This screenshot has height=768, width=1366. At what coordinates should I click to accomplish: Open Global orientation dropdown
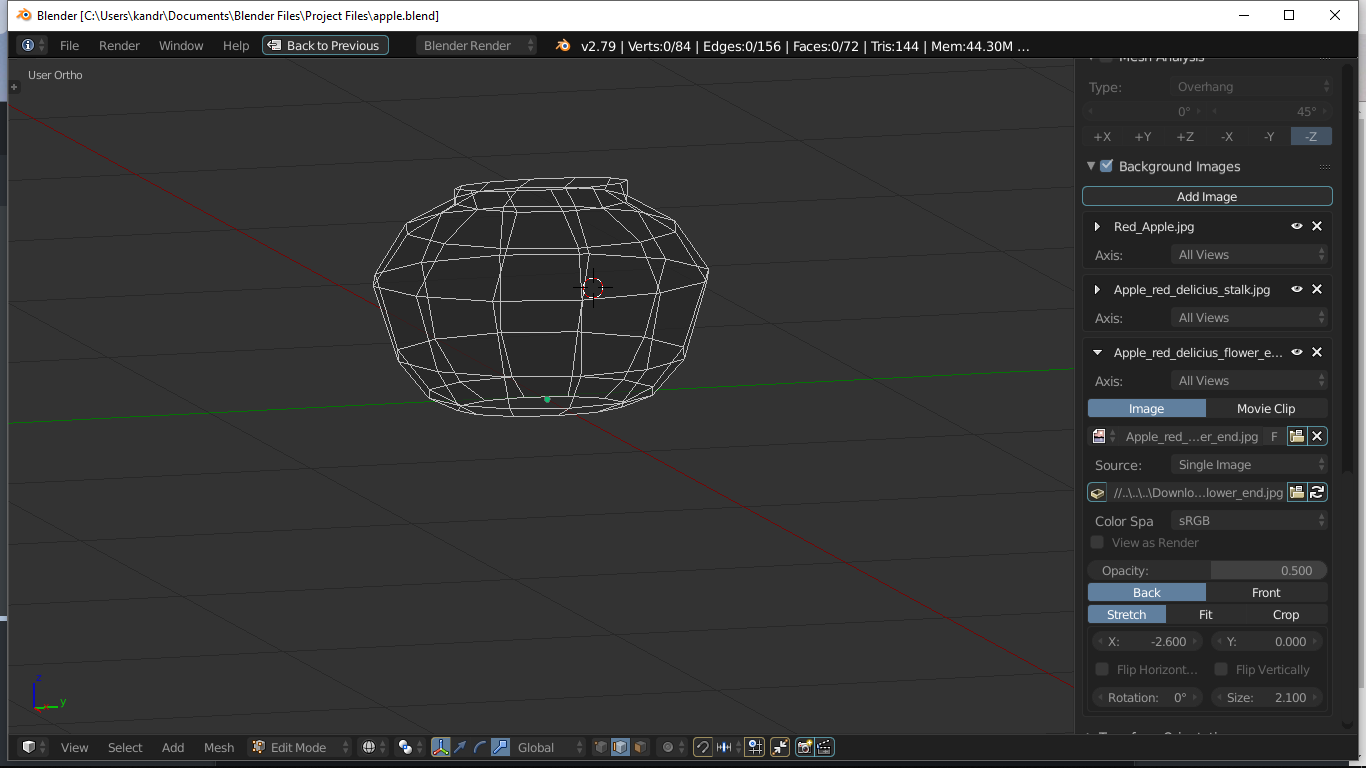[549, 747]
